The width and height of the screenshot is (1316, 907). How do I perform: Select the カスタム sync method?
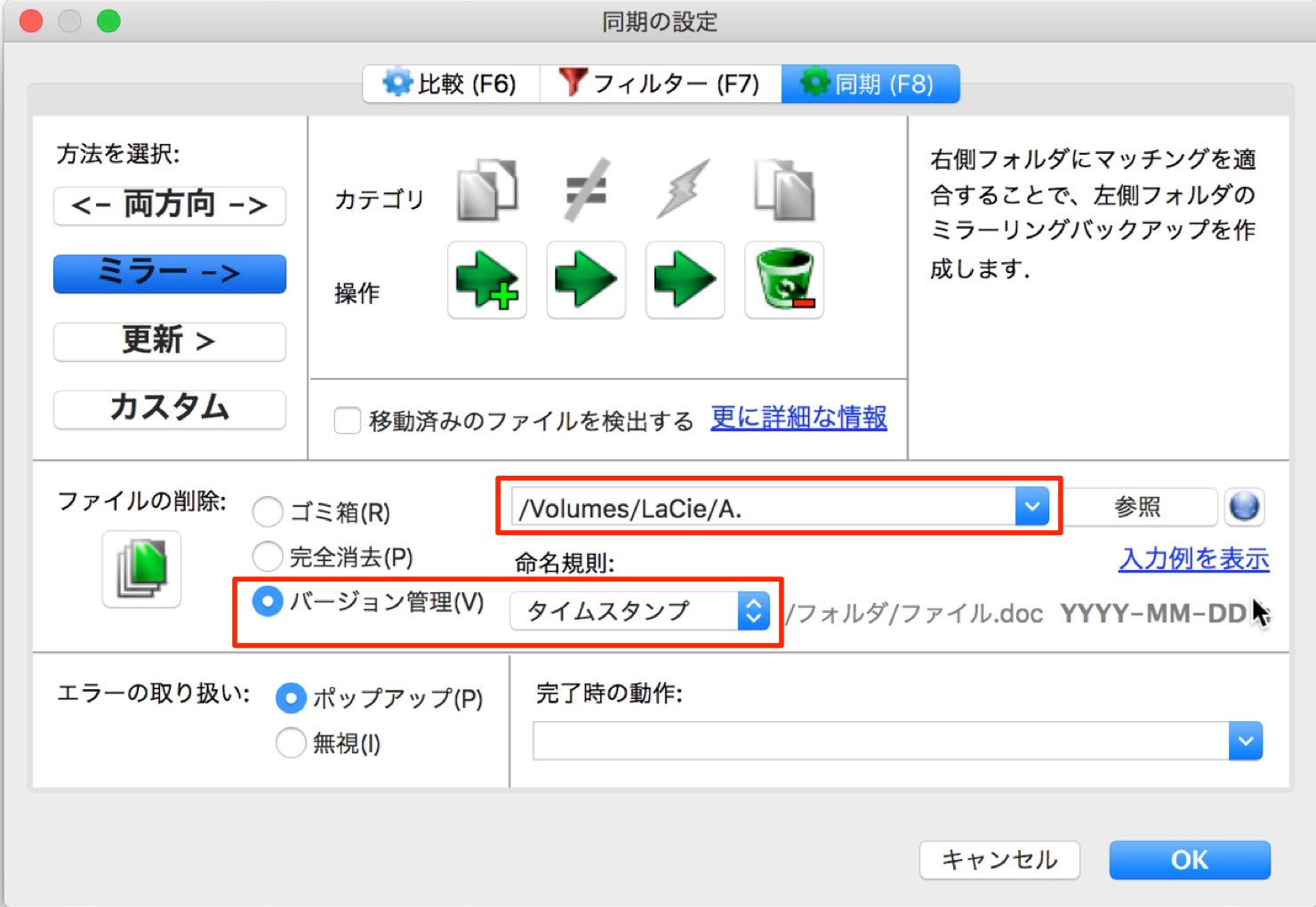click(x=170, y=409)
